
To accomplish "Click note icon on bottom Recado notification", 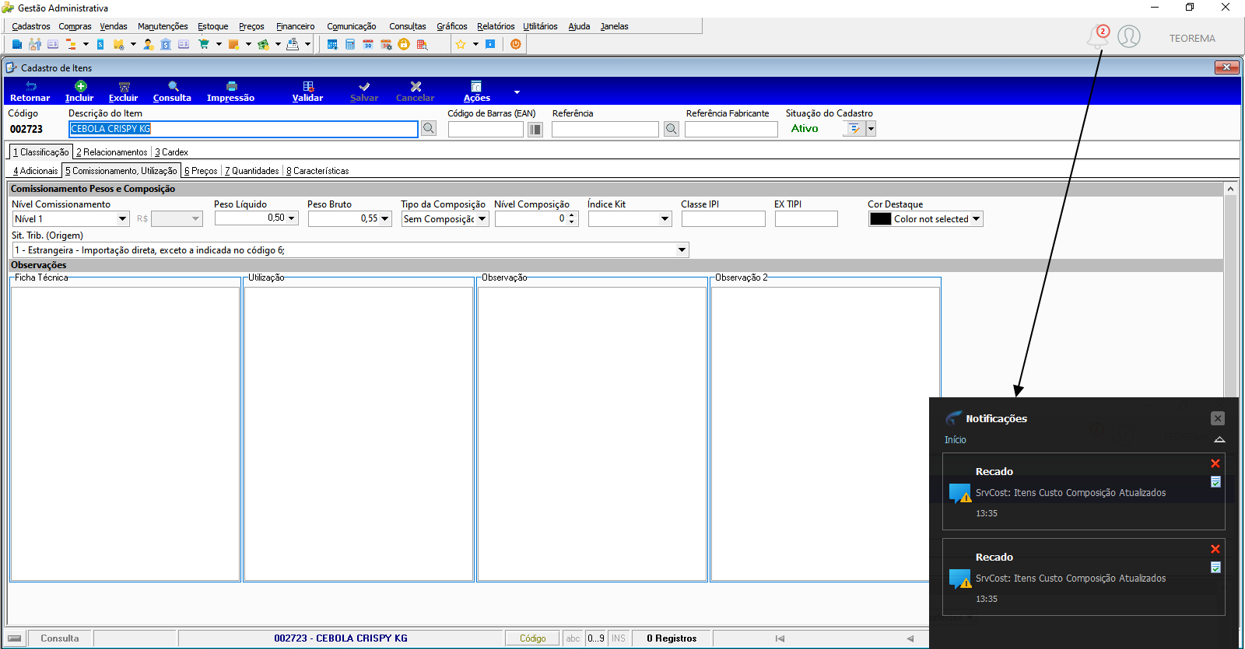I will click(x=1215, y=567).
